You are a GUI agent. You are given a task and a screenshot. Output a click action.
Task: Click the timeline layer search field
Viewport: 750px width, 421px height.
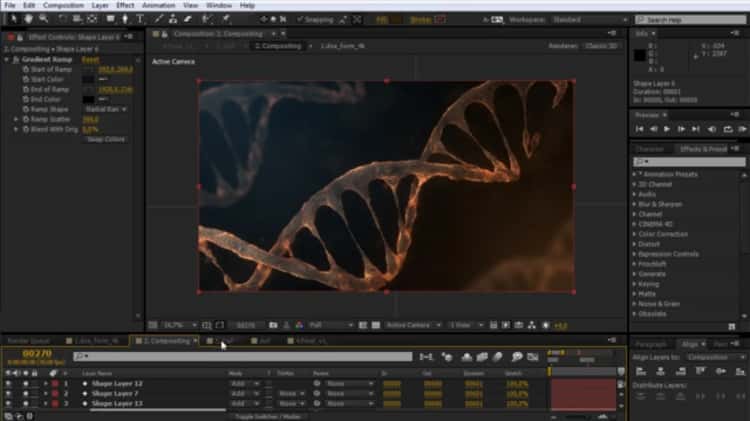(243, 356)
